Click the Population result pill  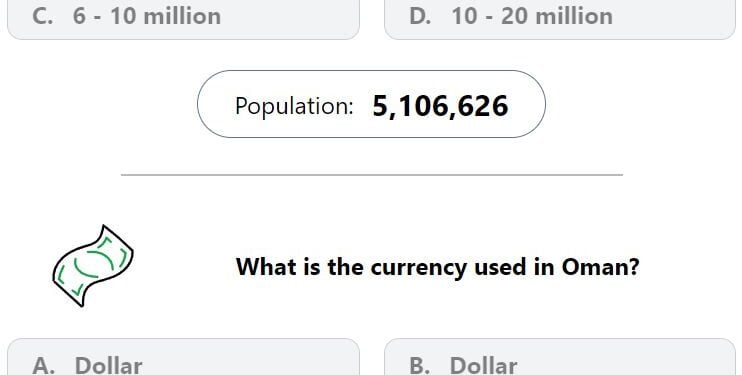click(x=371, y=104)
